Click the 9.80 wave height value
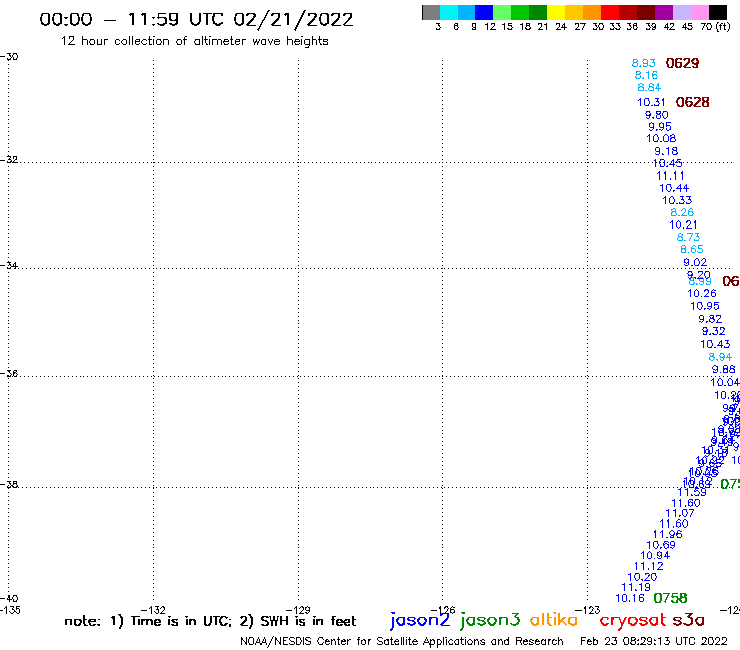Image resolution: width=740 pixels, height=650 pixels. 656,115
